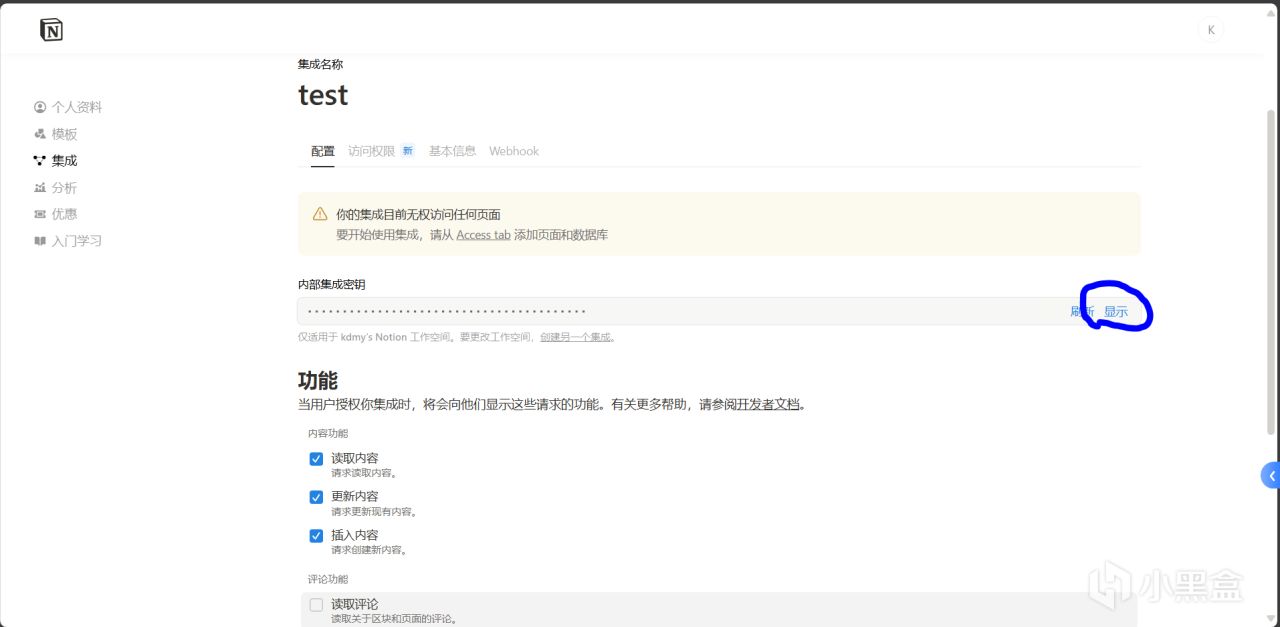Click the 个人资料 profile icon
Image resolution: width=1280 pixels, height=627 pixels.
coord(40,107)
